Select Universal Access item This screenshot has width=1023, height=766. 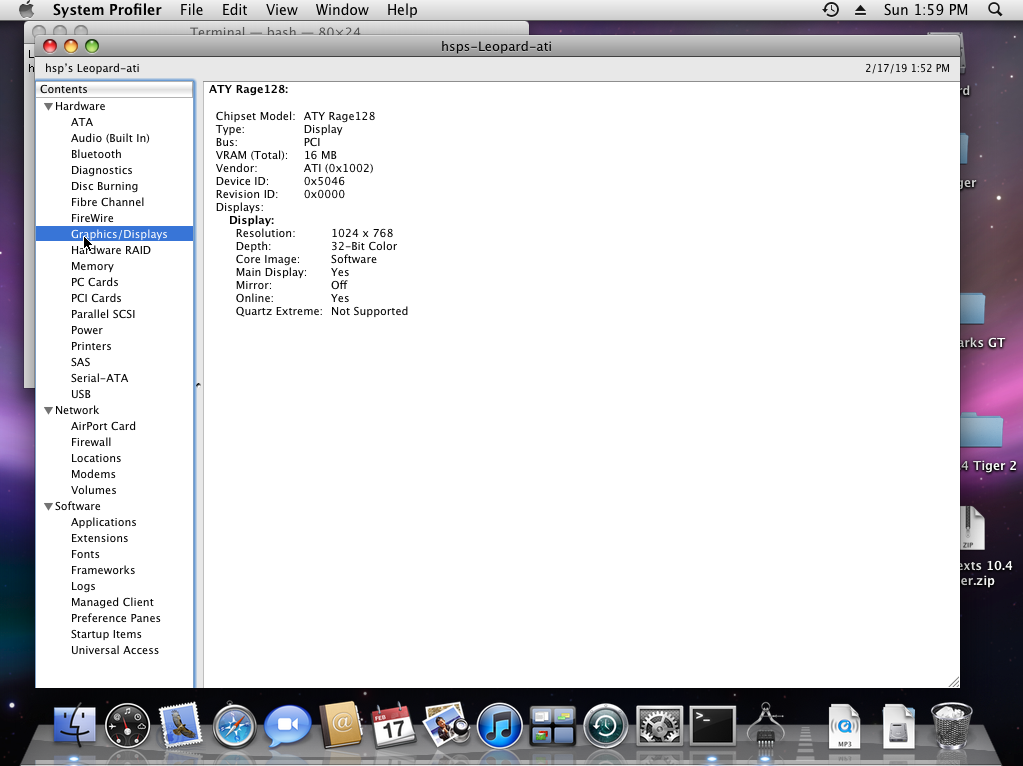115,650
